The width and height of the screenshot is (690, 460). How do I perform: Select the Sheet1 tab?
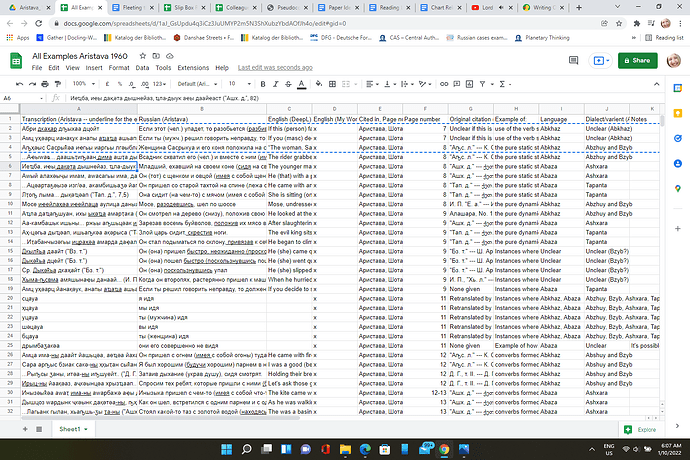[x=73, y=429]
